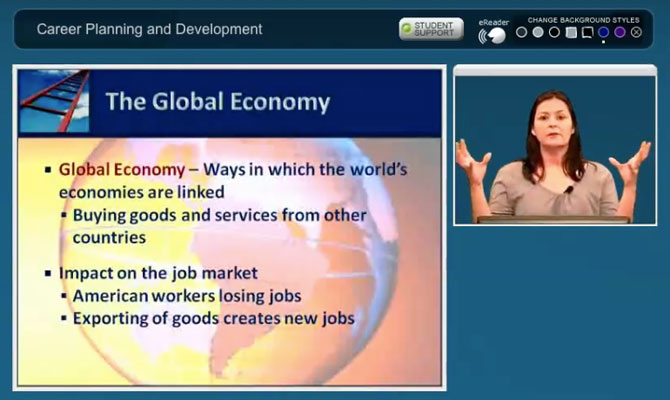Click the "Change Background Styles" label
The image size is (670, 400).
tap(583, 20)
